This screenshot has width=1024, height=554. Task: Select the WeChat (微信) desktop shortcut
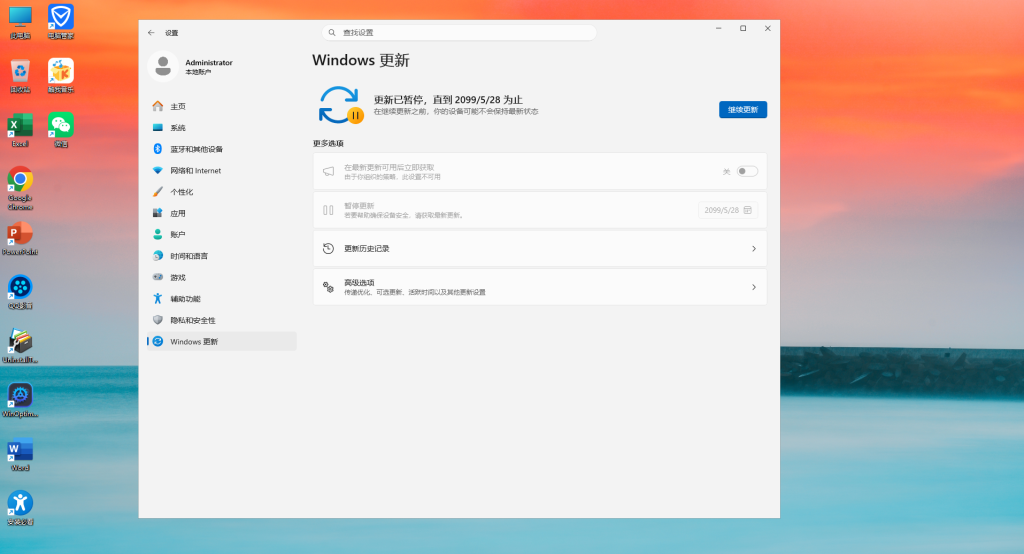tap(61, 130)
